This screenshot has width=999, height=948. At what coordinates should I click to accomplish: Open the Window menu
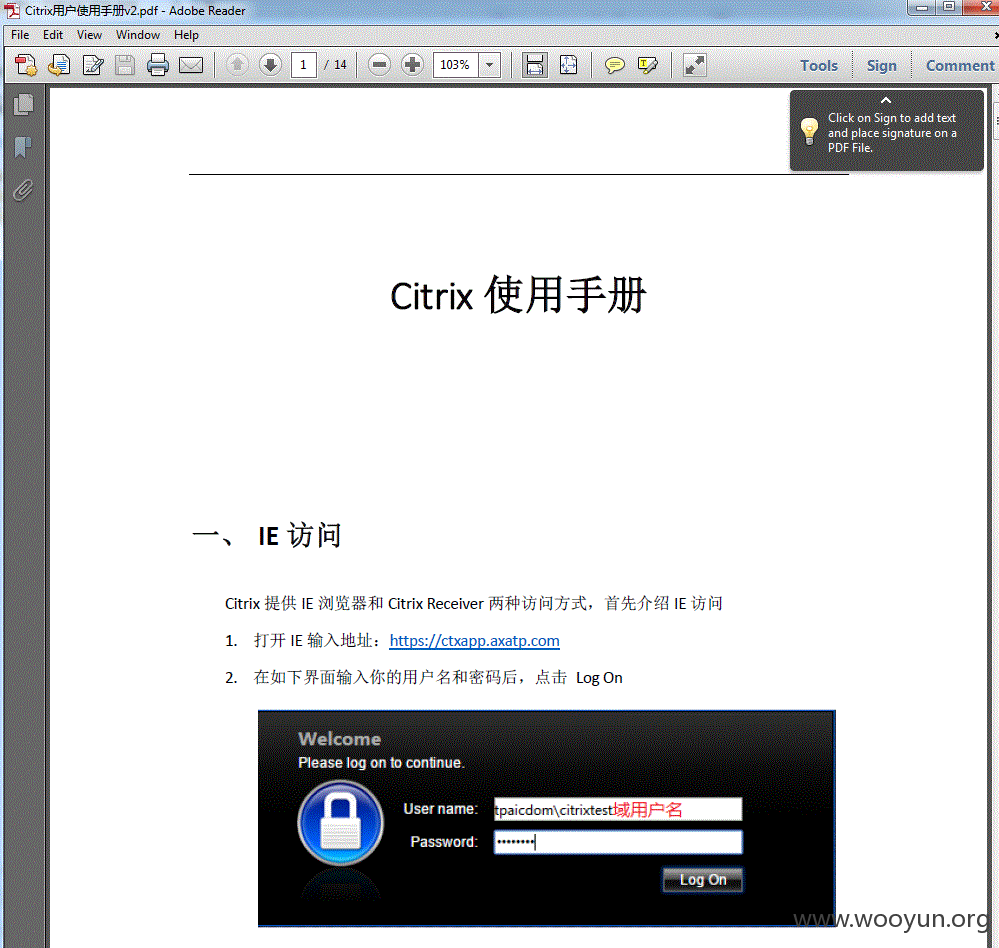point(138,35)
